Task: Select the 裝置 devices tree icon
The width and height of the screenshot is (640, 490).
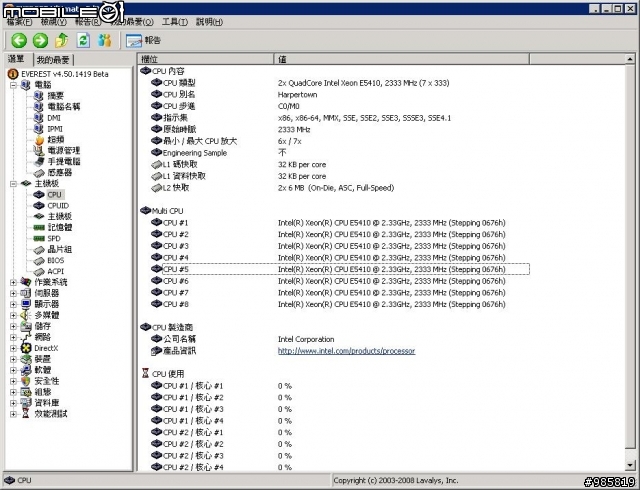Action: [26, 359]
